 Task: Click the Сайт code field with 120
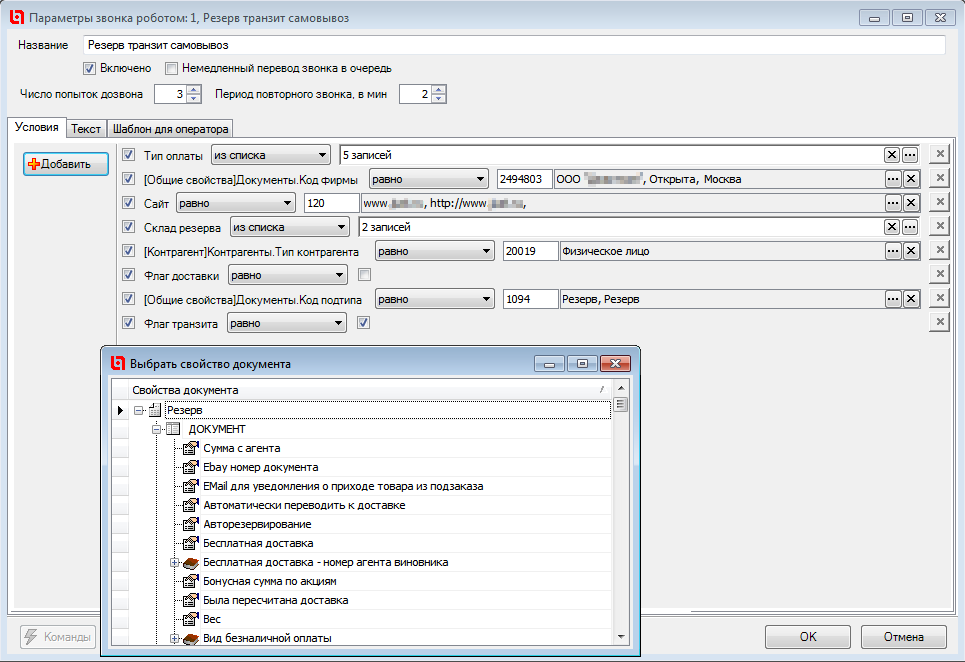coord(332,203)
